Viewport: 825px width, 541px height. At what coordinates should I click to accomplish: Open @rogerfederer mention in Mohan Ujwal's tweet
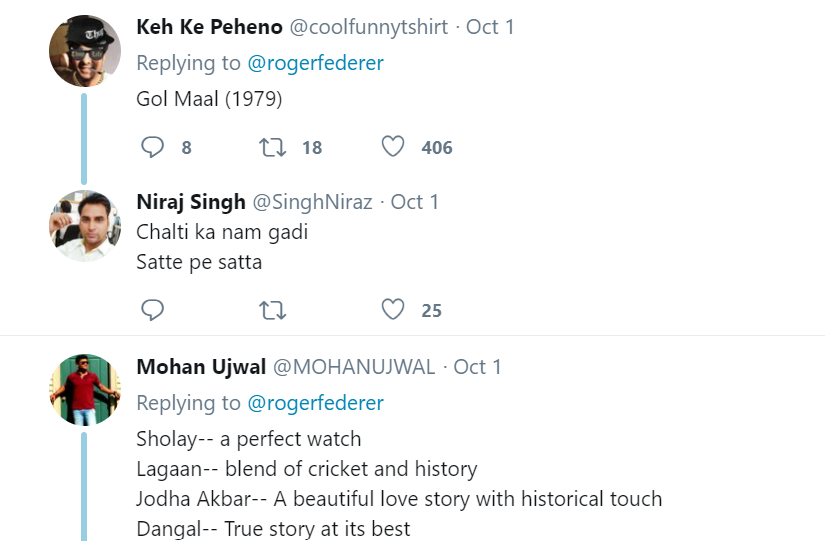pyautogui.click(x=315, y=403)
